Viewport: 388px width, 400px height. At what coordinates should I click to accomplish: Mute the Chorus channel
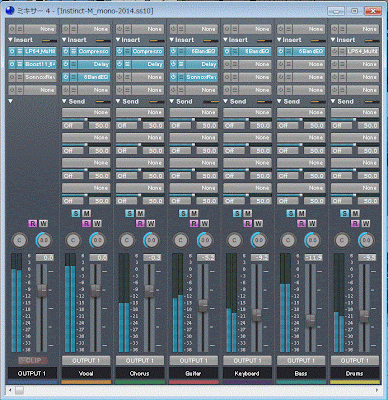click(140, 213)
